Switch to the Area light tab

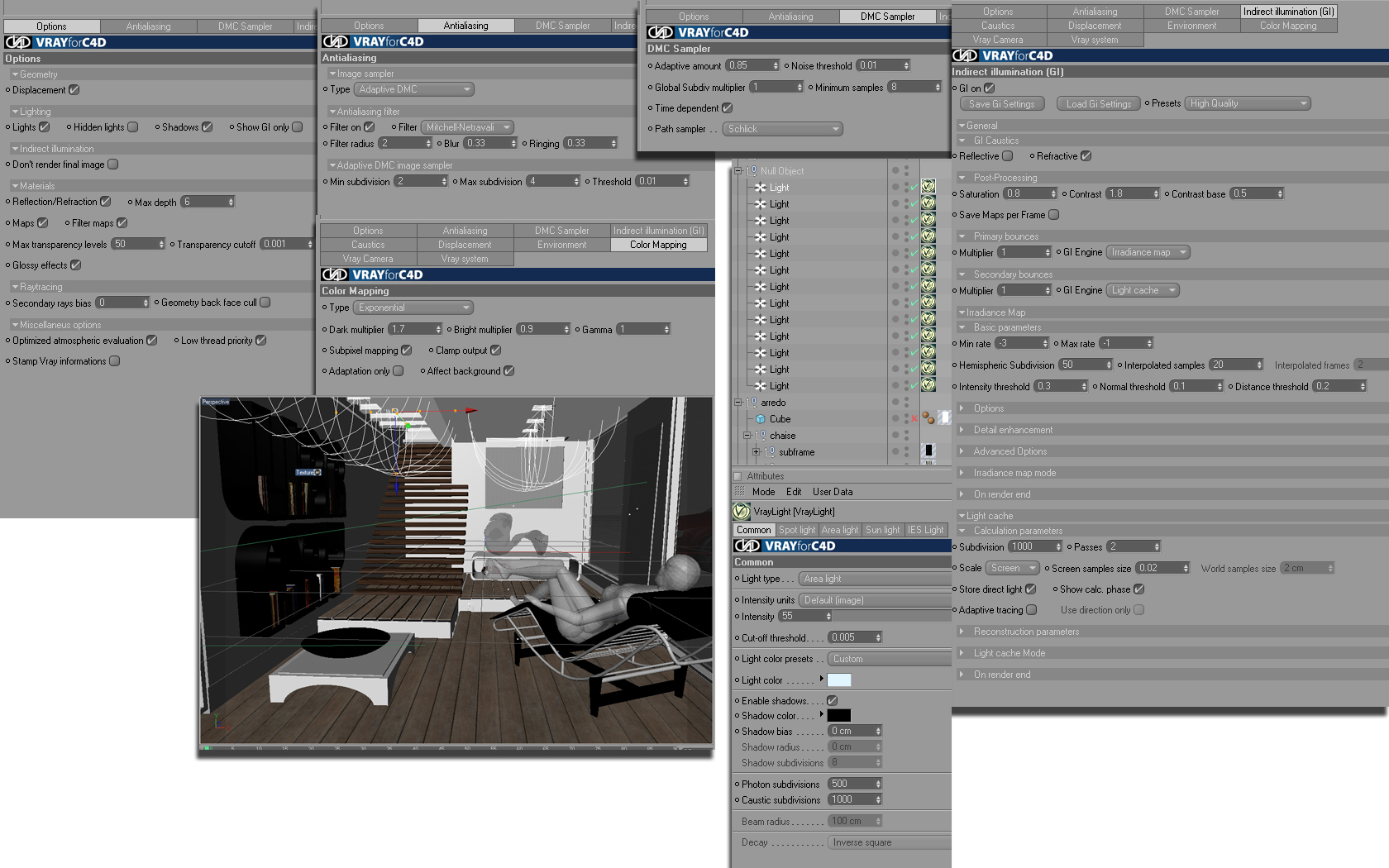[x=840, y=530]
